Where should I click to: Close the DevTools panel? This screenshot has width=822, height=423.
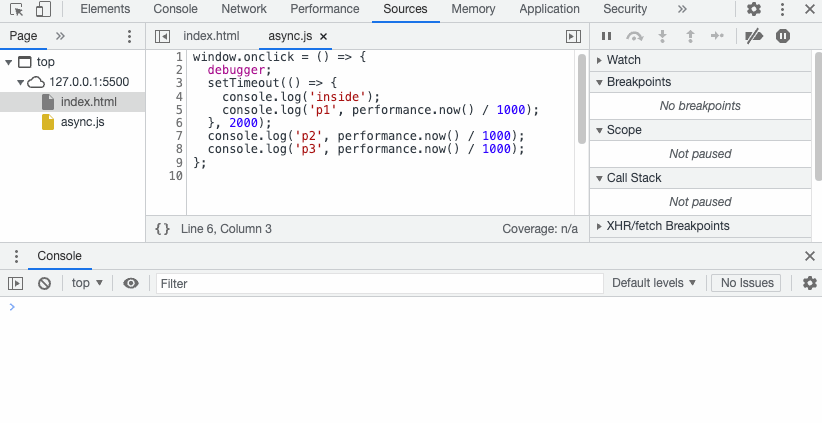[x=809, y=9]
